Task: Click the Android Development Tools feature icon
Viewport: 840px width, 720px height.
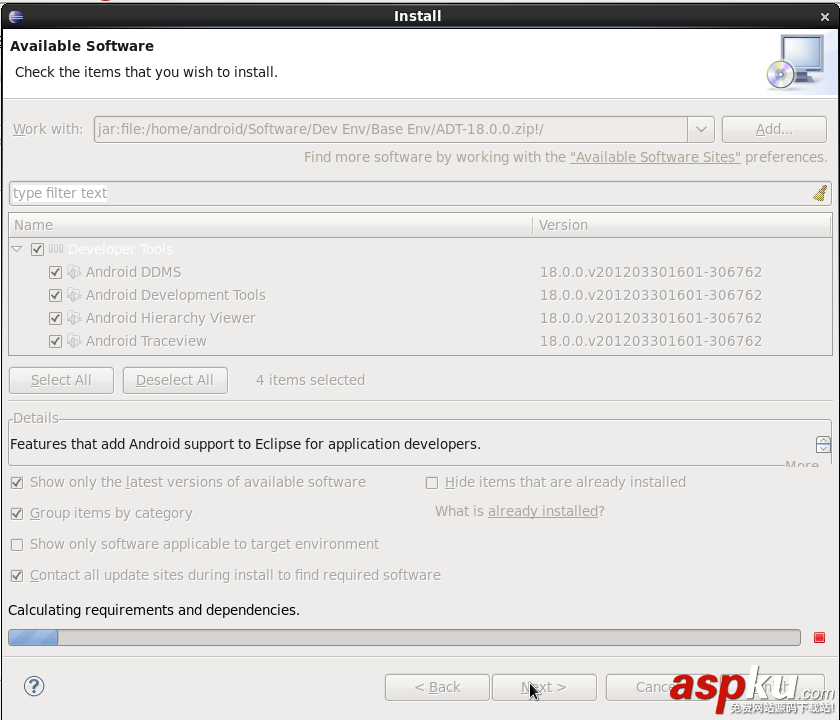Action: coord(74,295)
